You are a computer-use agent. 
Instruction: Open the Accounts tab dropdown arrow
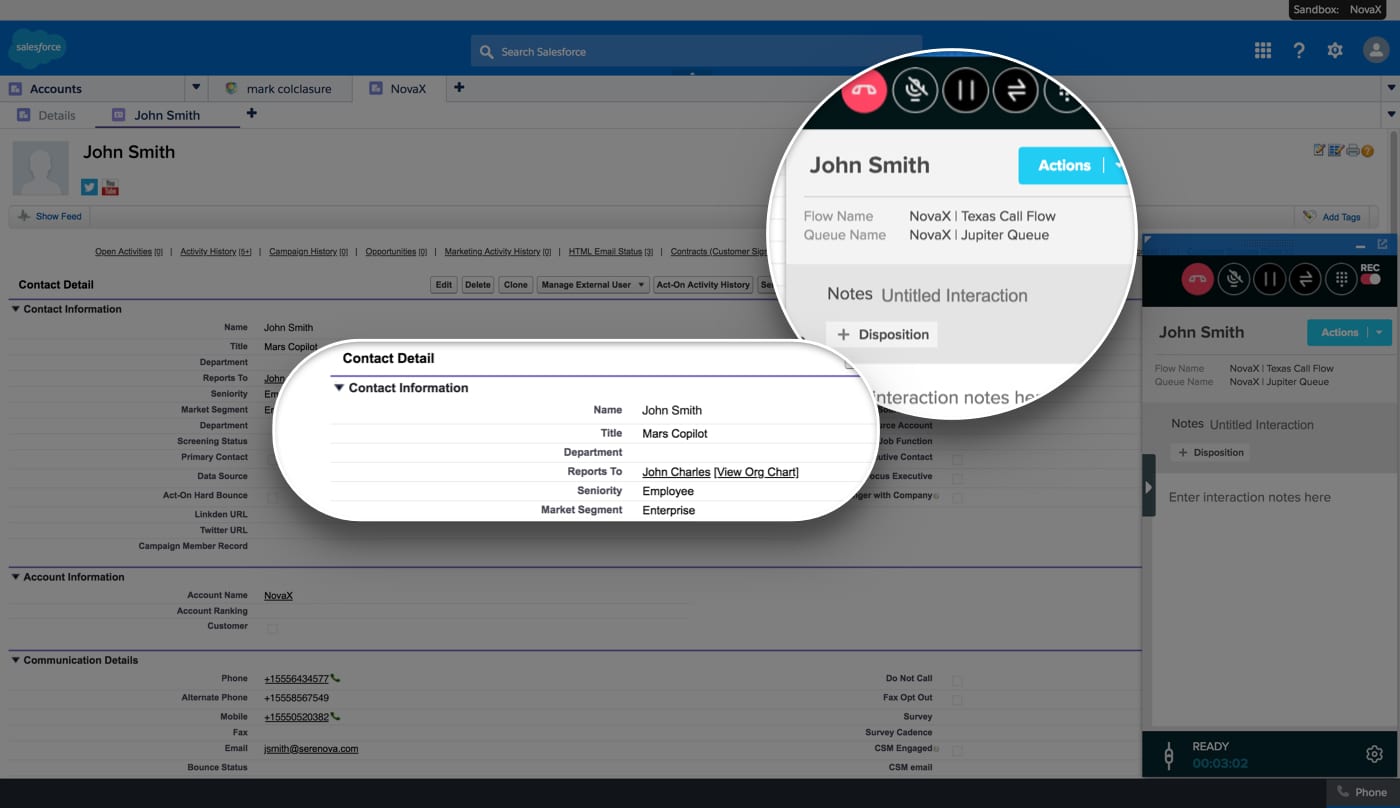click(196, 88)
